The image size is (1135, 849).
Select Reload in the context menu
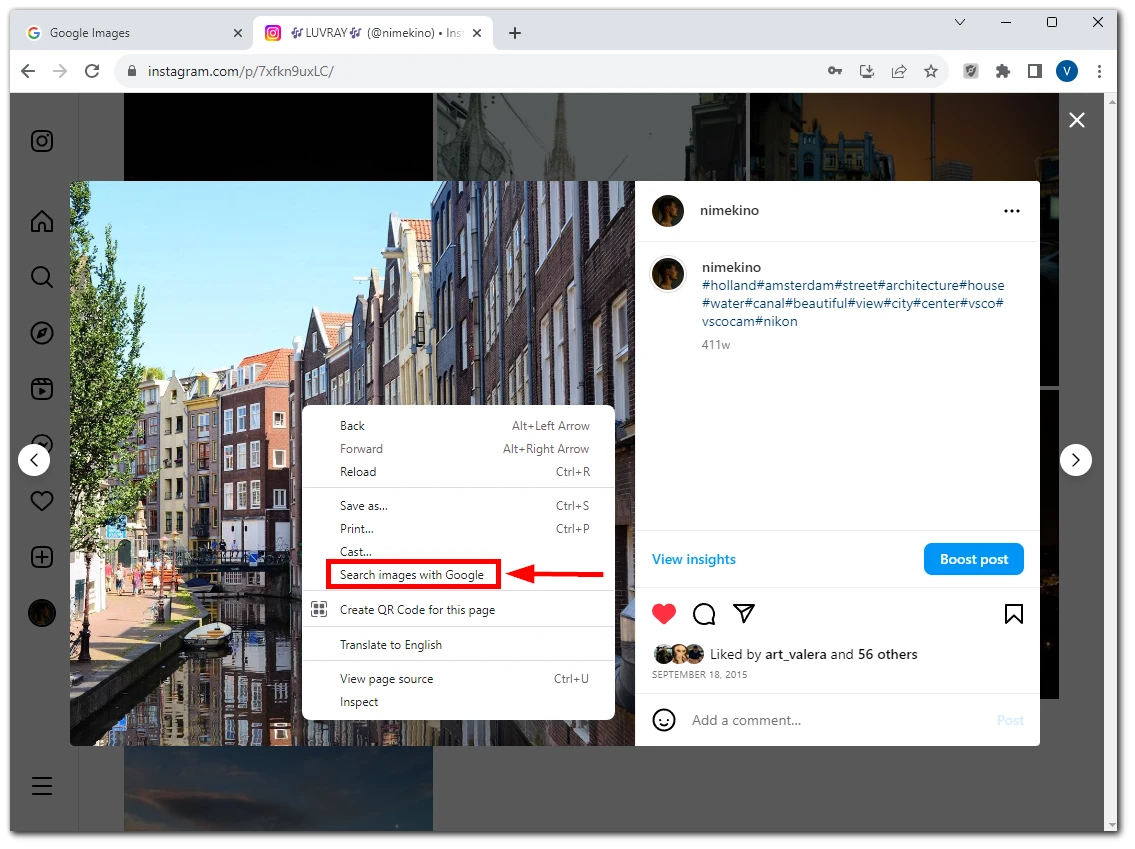458,472
